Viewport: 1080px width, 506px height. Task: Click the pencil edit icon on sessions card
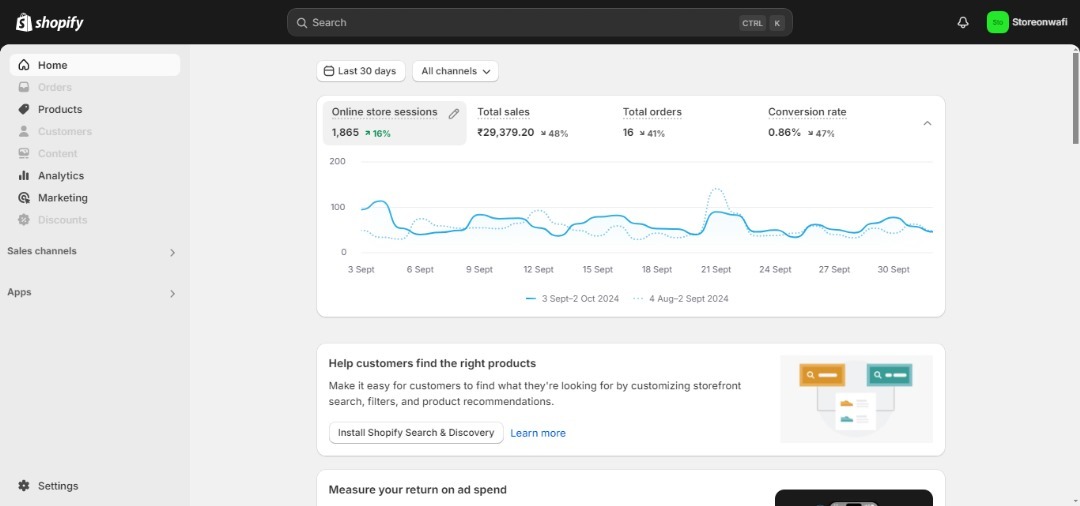pyautogui.click(x=454, y=114)
